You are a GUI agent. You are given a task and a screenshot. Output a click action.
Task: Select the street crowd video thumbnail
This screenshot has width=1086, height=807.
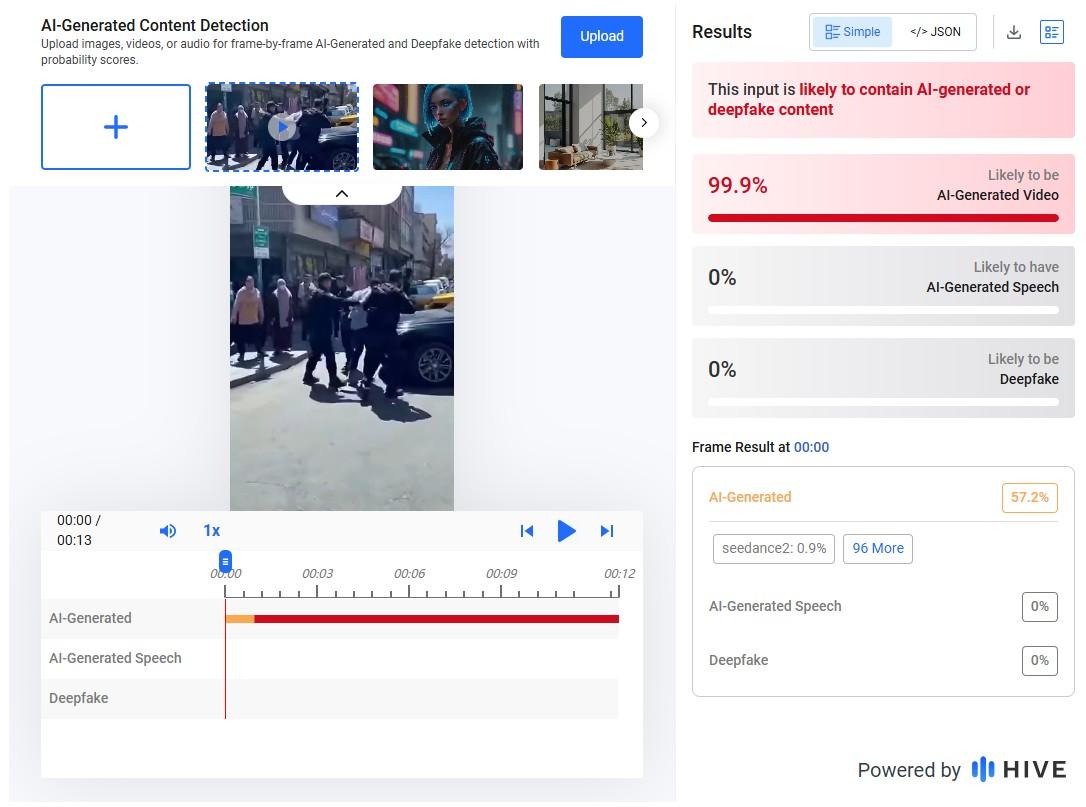click(x=282, y=127)
